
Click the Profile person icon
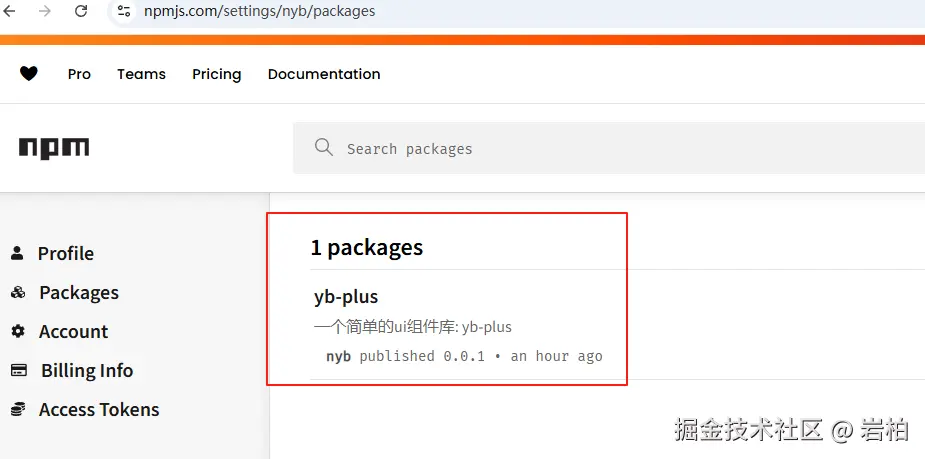[x=17, y=253]
